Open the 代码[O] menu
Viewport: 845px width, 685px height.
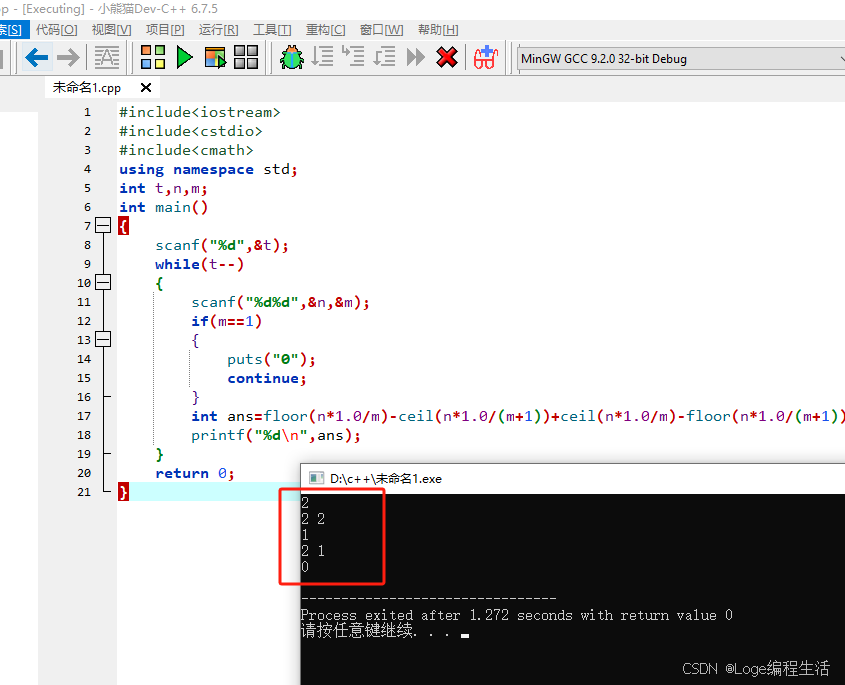57,30
